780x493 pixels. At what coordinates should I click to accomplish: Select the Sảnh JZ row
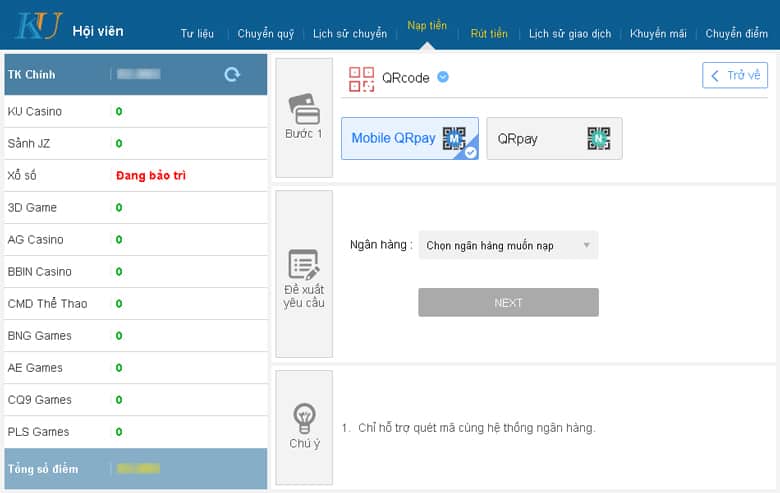(x=135, y=143)
